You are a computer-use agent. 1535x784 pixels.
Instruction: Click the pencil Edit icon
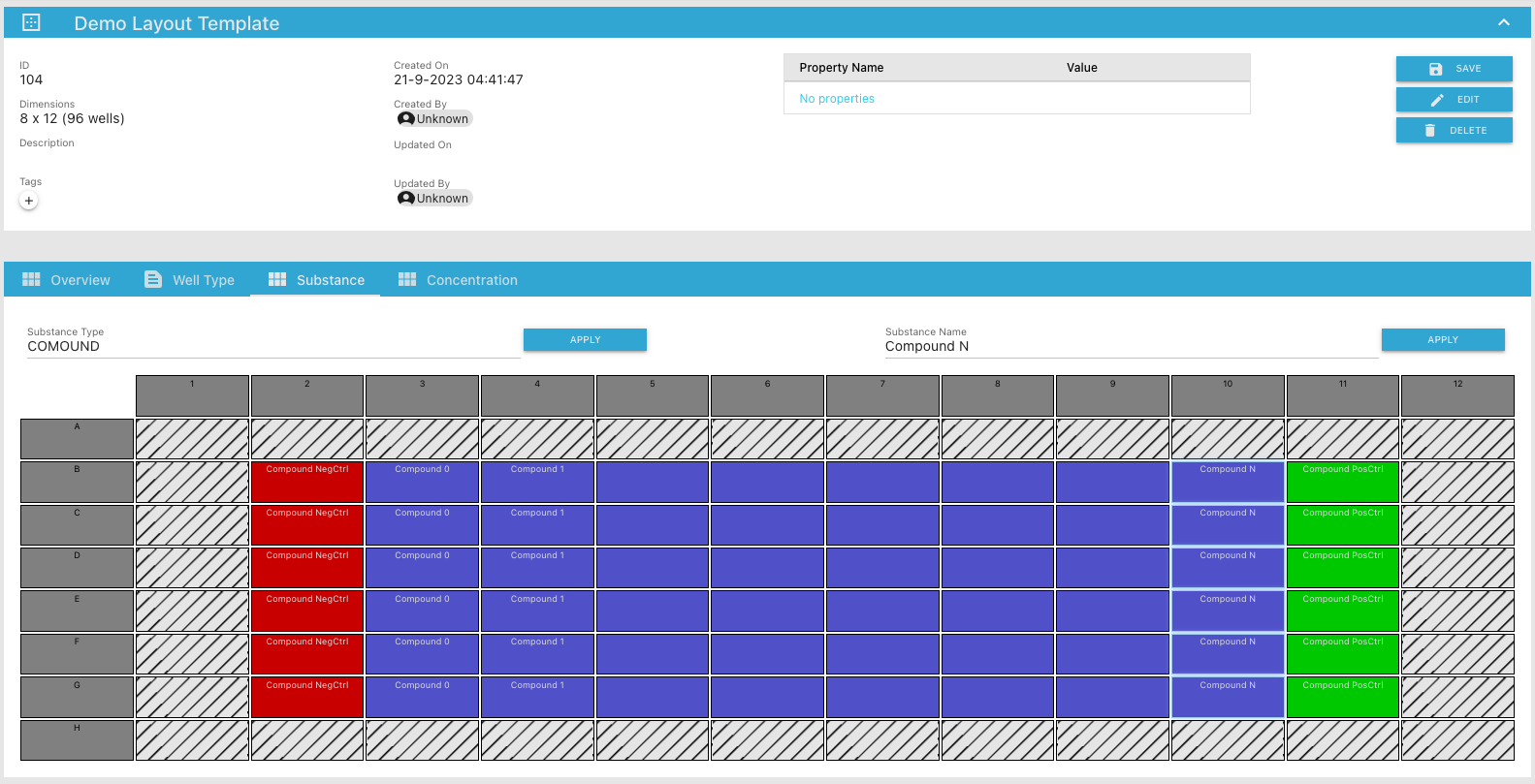1436,100
